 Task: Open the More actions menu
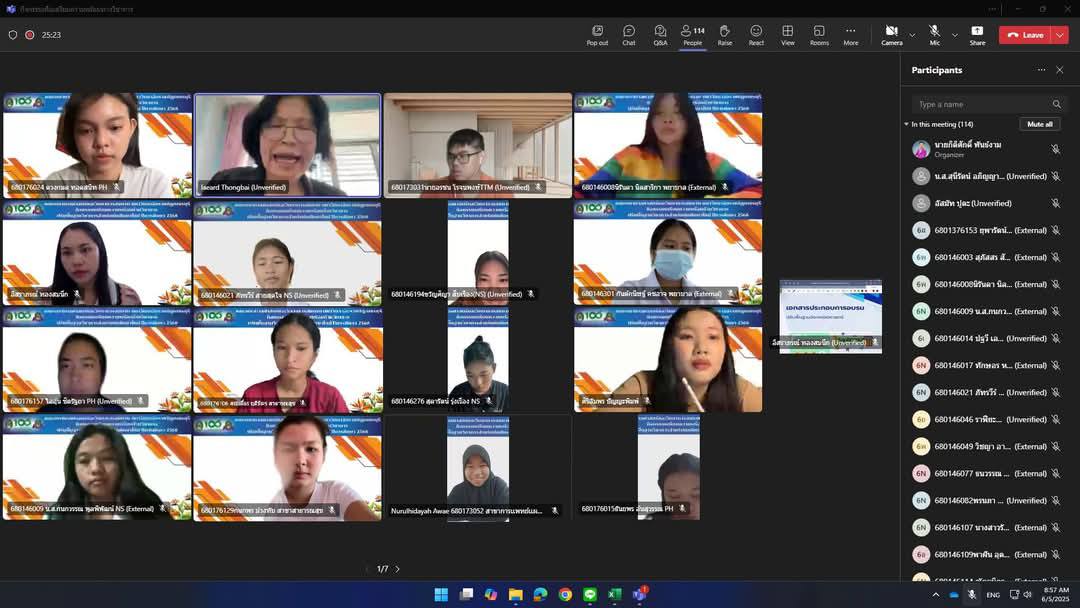tap(850, 34)
